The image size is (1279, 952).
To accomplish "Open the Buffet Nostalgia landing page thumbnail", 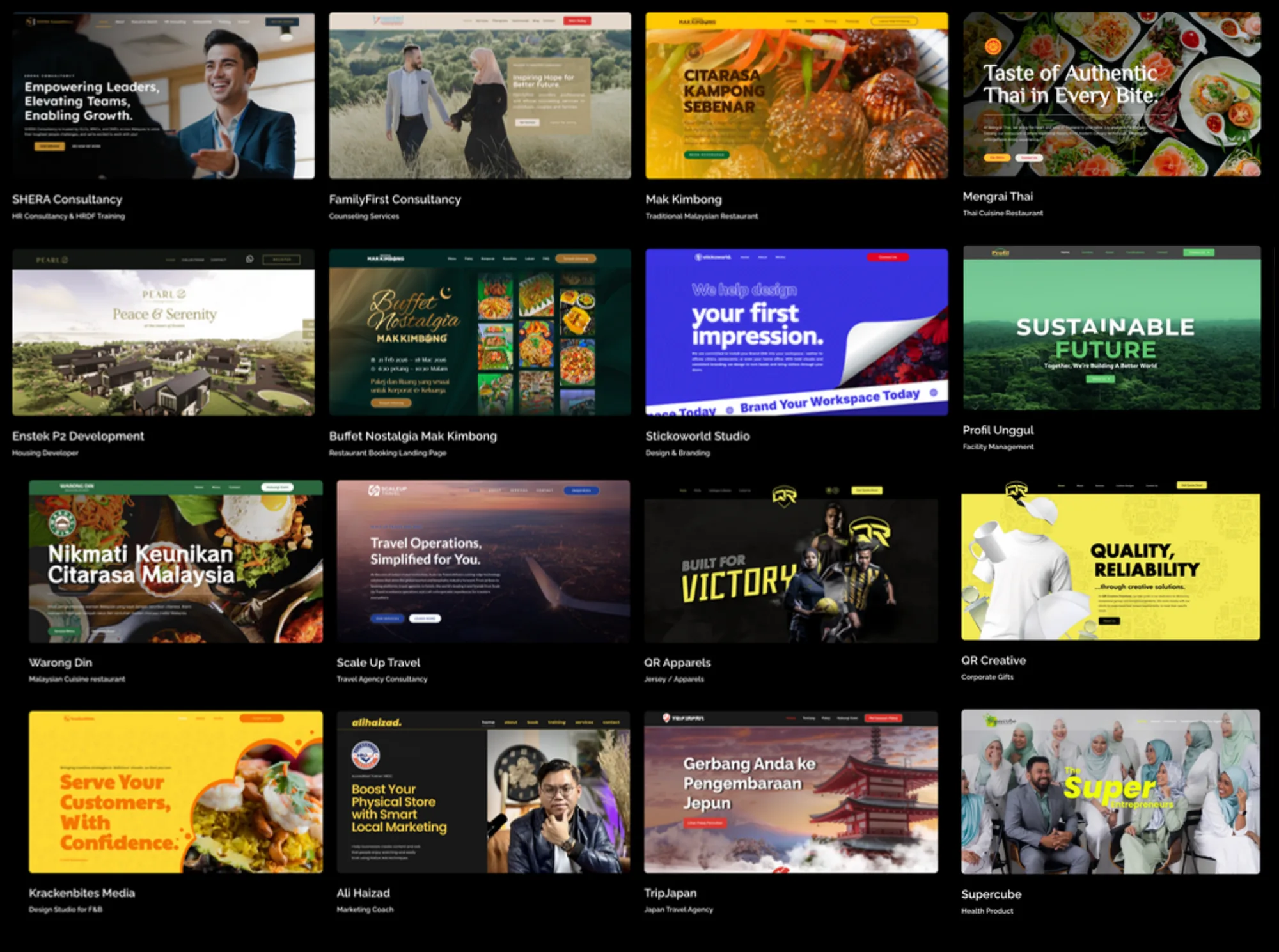I will pyautogui.click(x=480, y=332).
